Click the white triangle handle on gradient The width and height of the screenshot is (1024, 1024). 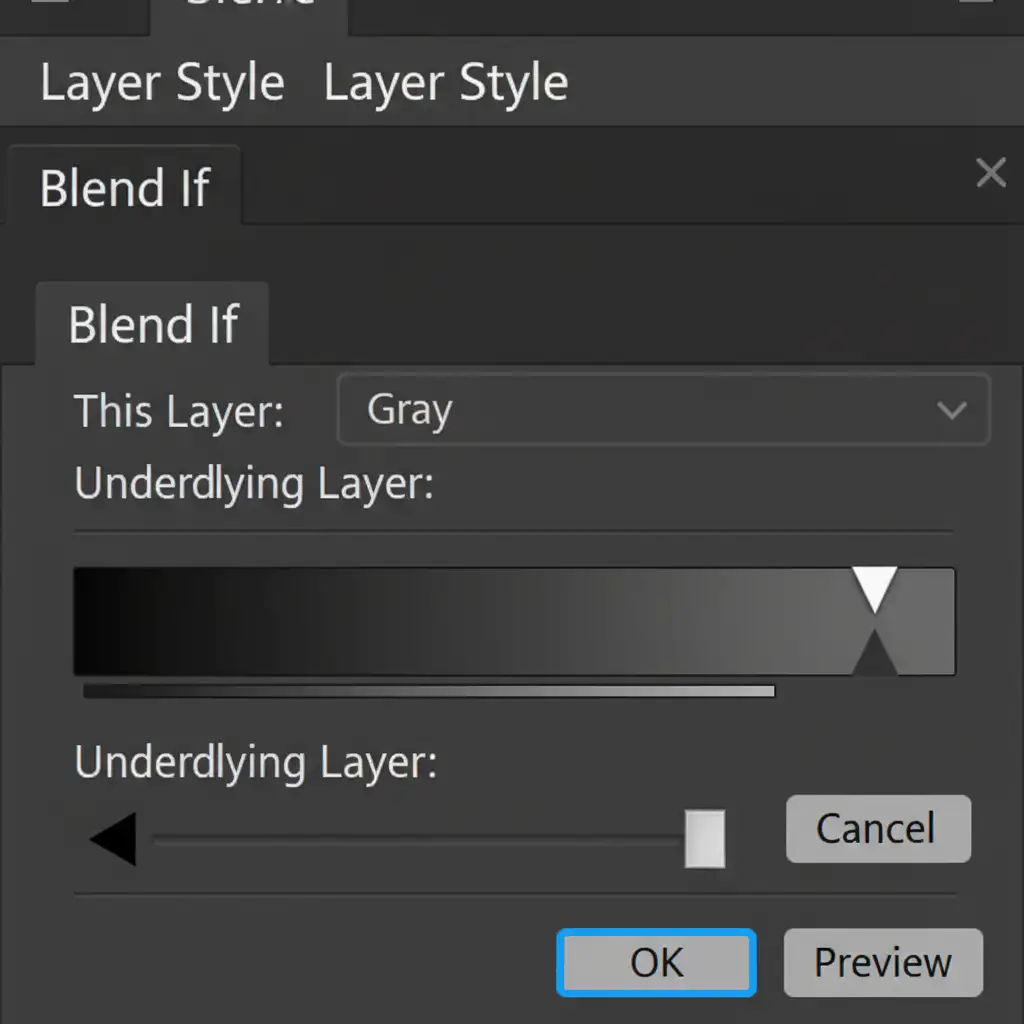pyautogui.click(x=875, y=588)
